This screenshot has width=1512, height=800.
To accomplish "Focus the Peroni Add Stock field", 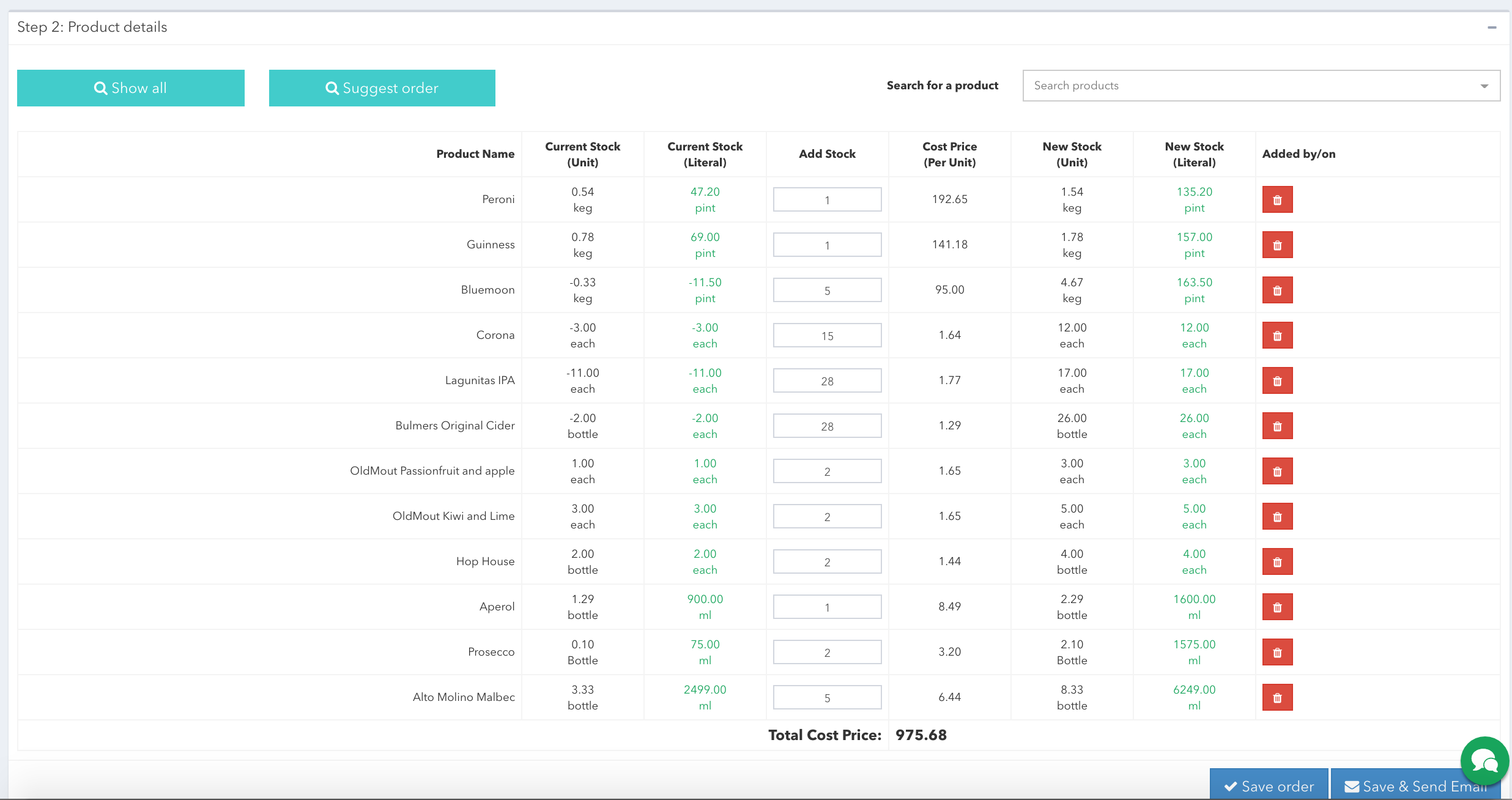I will [827, 200].
